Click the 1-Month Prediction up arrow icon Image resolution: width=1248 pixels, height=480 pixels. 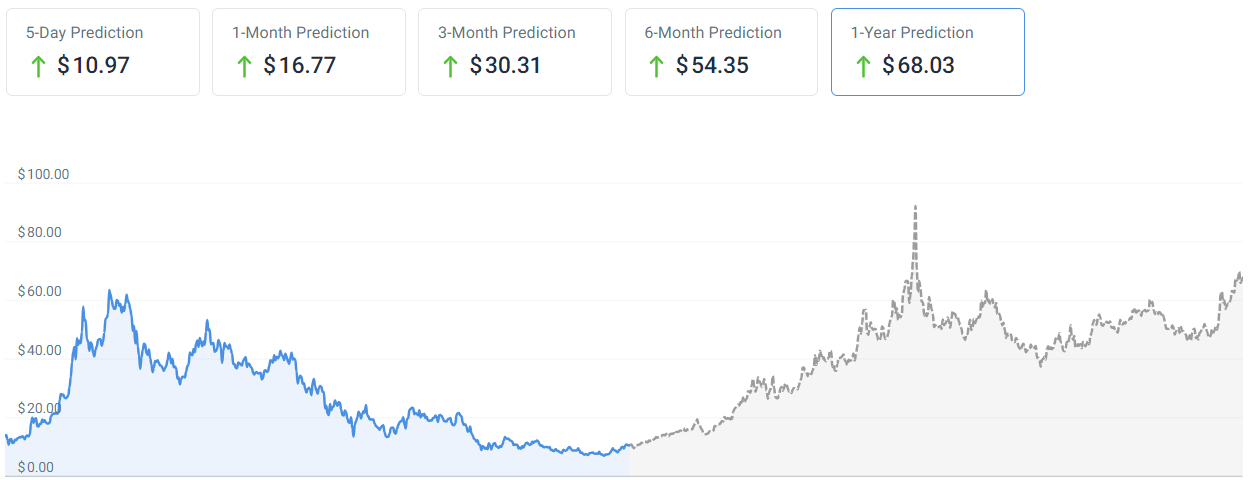(x=243, y=66)
